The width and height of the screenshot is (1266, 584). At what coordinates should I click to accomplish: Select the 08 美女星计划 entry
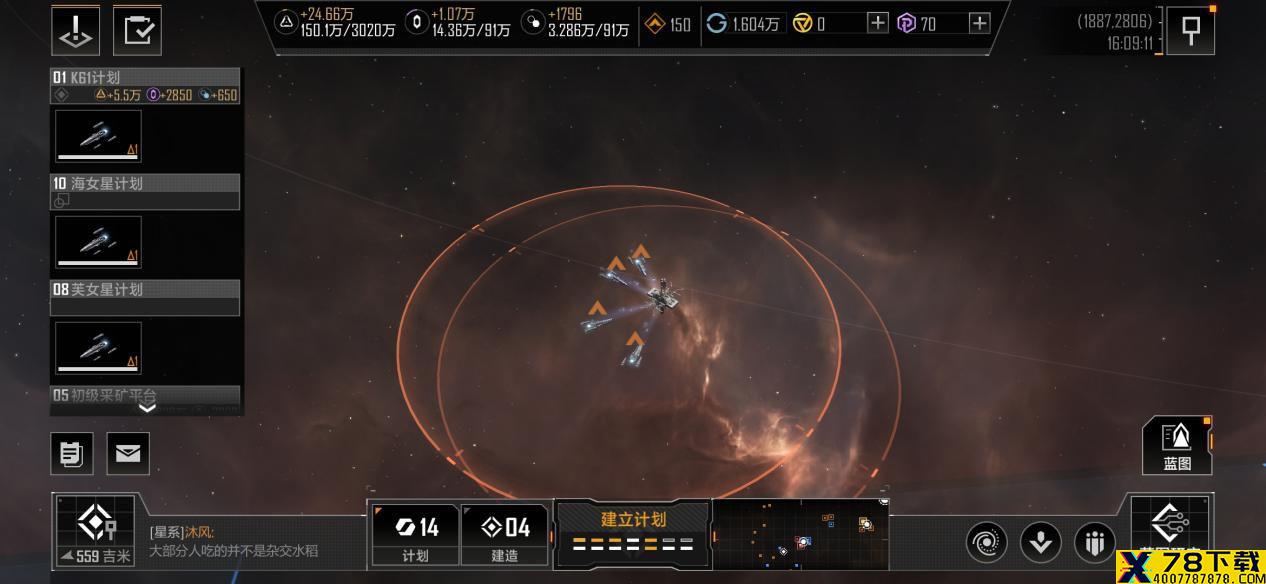click(145, 298)
